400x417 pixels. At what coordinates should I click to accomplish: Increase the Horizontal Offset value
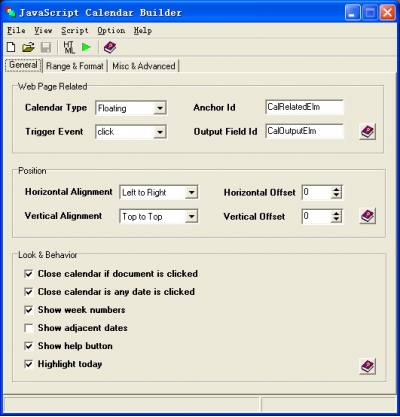[336, 189]
